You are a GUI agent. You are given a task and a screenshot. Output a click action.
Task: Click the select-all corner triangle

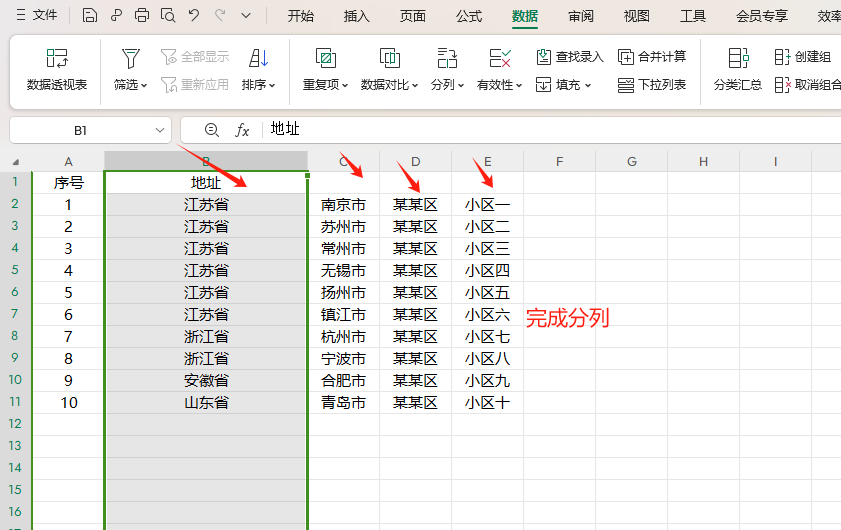click(x=16, y=161)
